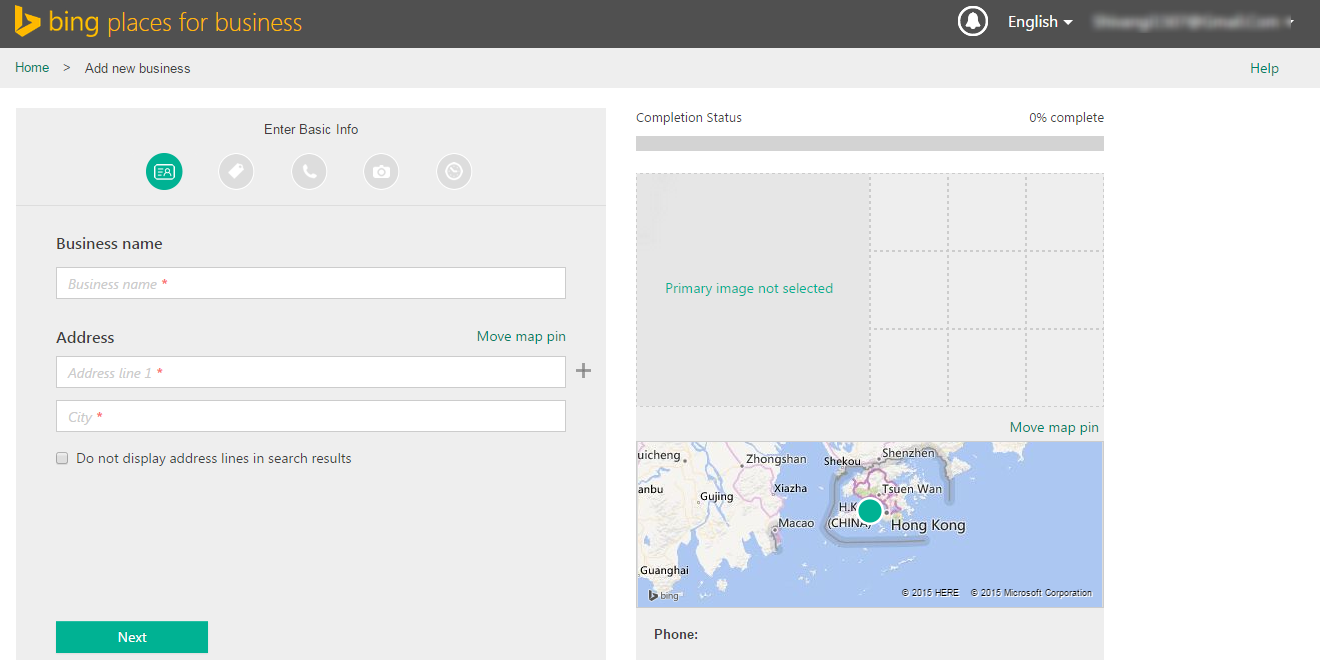Click the 'Add new business' breadcrumb text
Image resolution: width=1320 pixels, height=660 pixels.
tap(137, 68)
